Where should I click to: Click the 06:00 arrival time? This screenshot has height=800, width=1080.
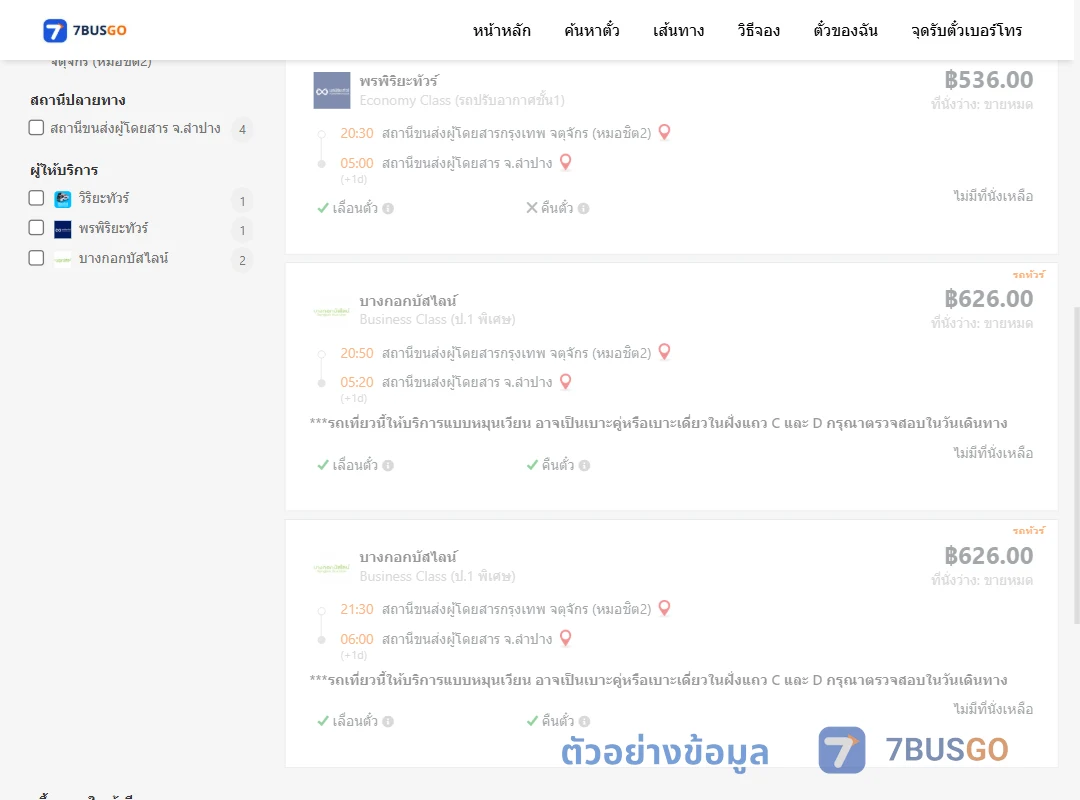357,639
